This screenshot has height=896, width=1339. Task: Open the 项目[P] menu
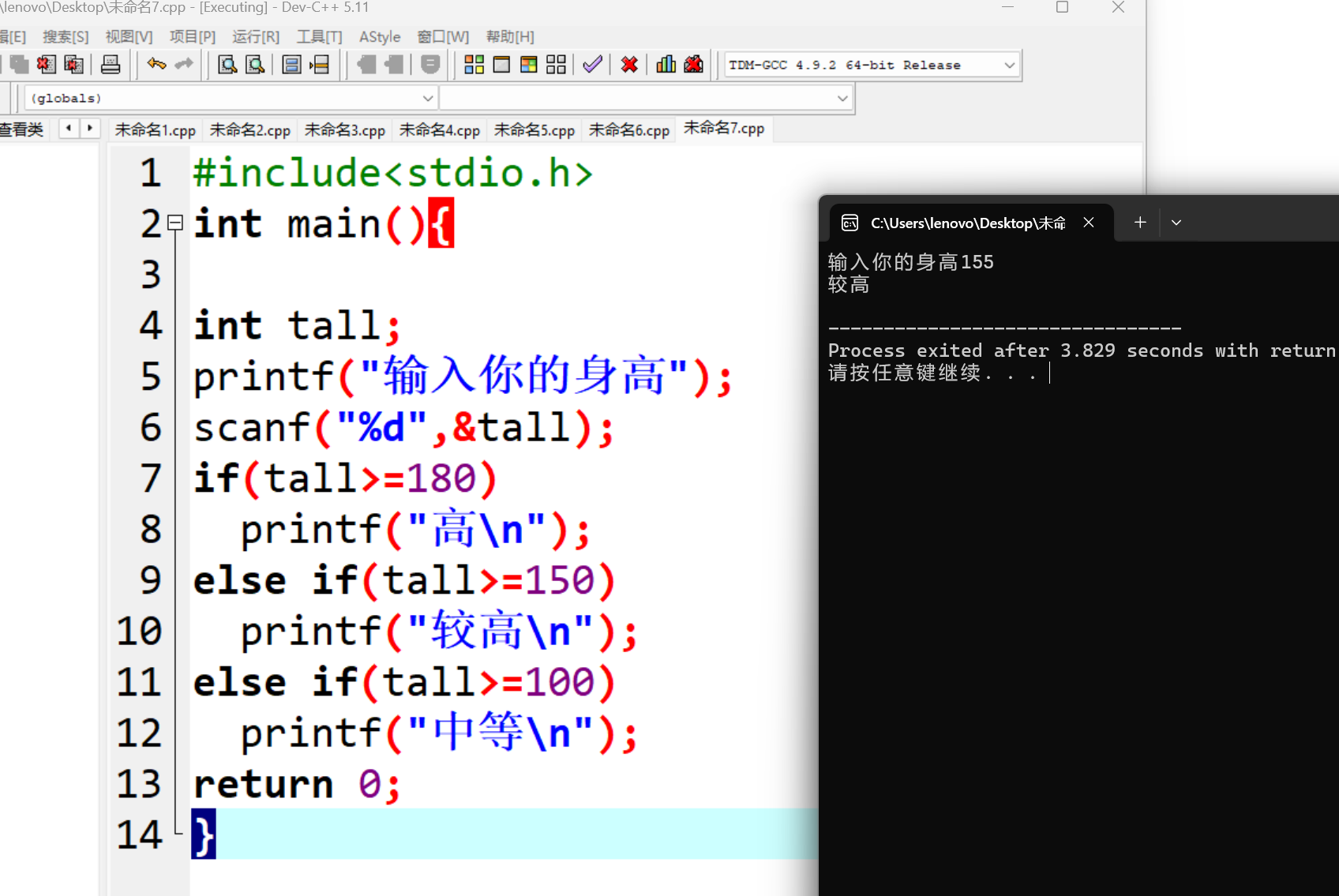[193, 37]
